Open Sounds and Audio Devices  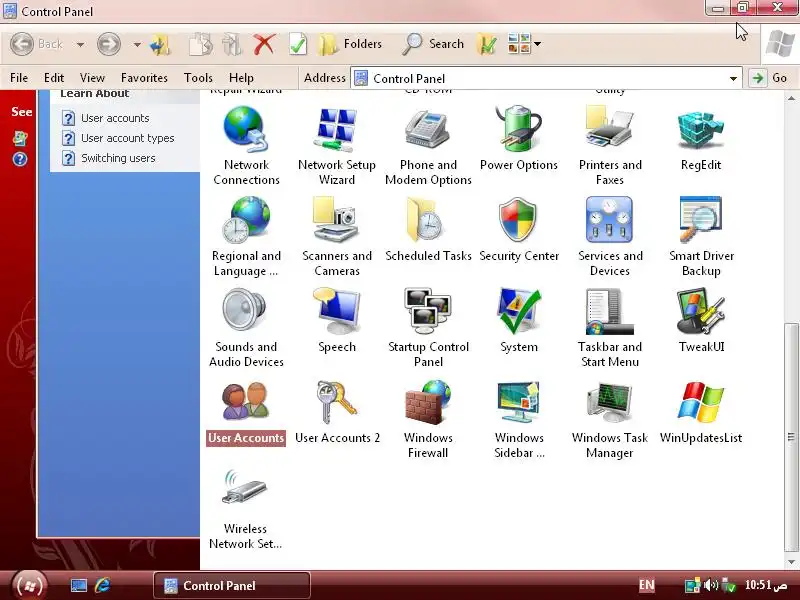pyautogui.click(x=246, y=327)
